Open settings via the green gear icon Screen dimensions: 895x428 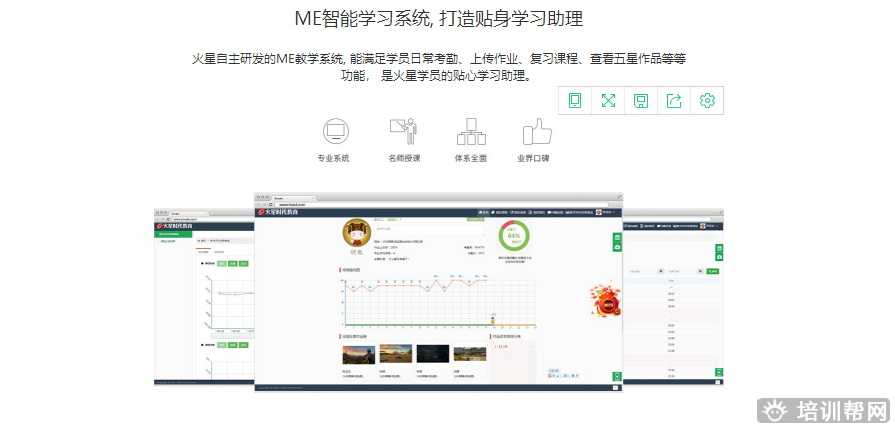tap(707, 100)
